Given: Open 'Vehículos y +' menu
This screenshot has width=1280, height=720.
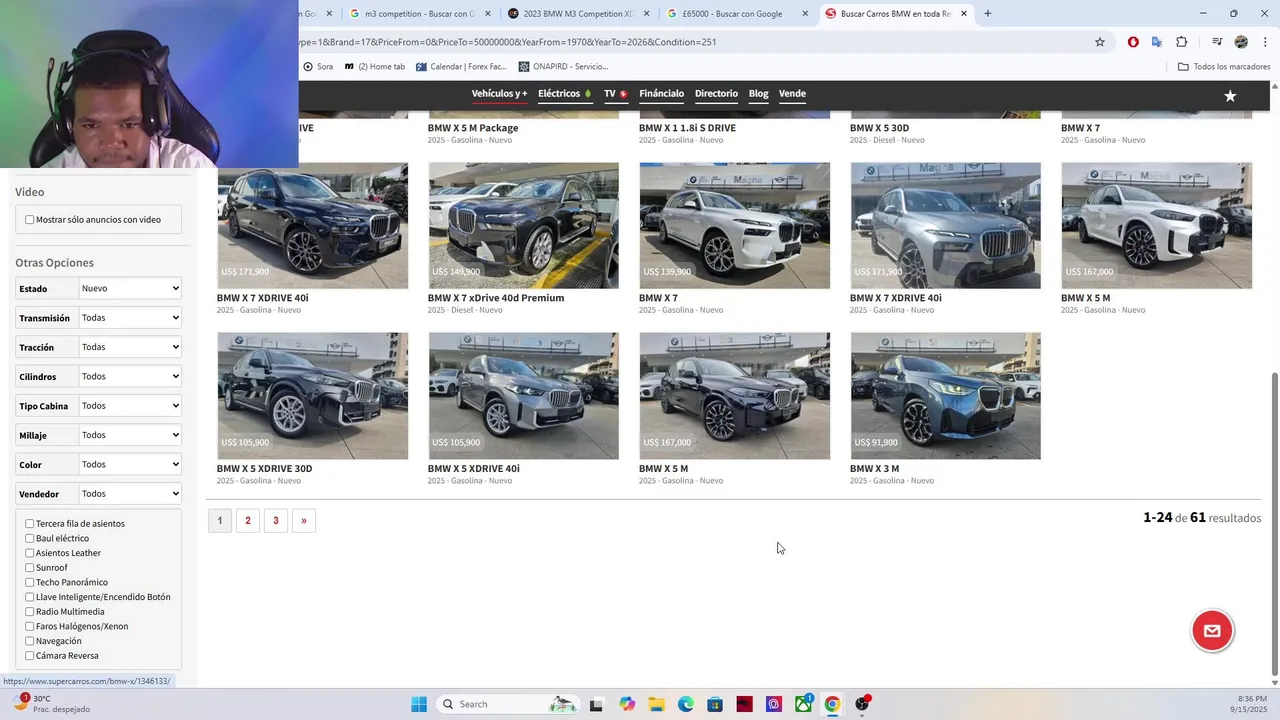Looking at the screenshot, I should pos(499,94).
